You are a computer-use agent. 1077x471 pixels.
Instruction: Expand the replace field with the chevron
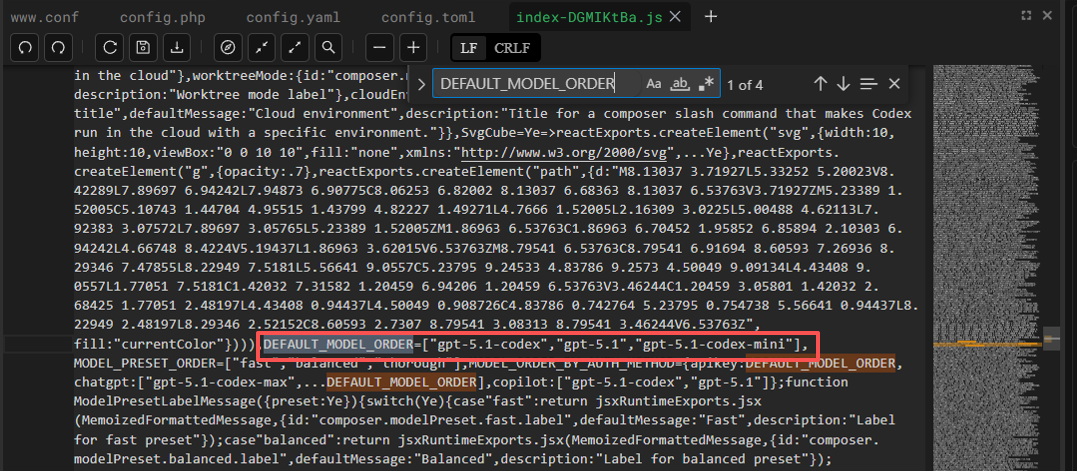point(421,85)
